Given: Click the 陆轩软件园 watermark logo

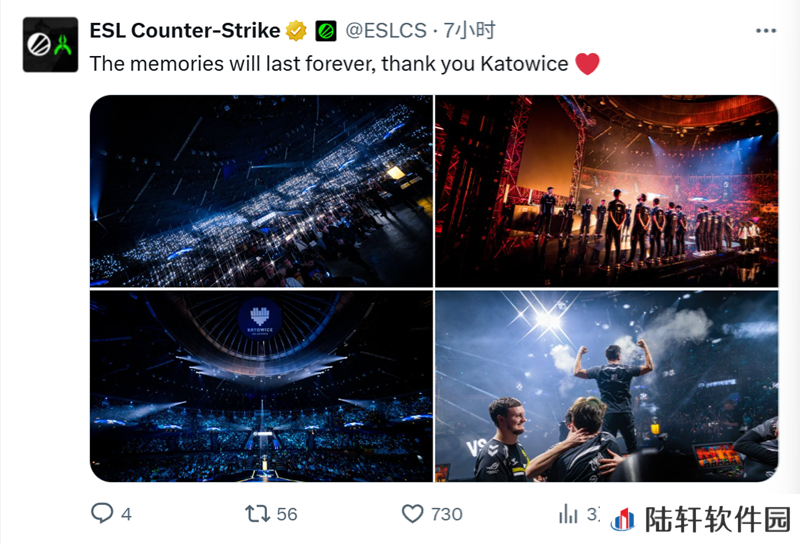Looking at the screenshot, I should point(702,520).
